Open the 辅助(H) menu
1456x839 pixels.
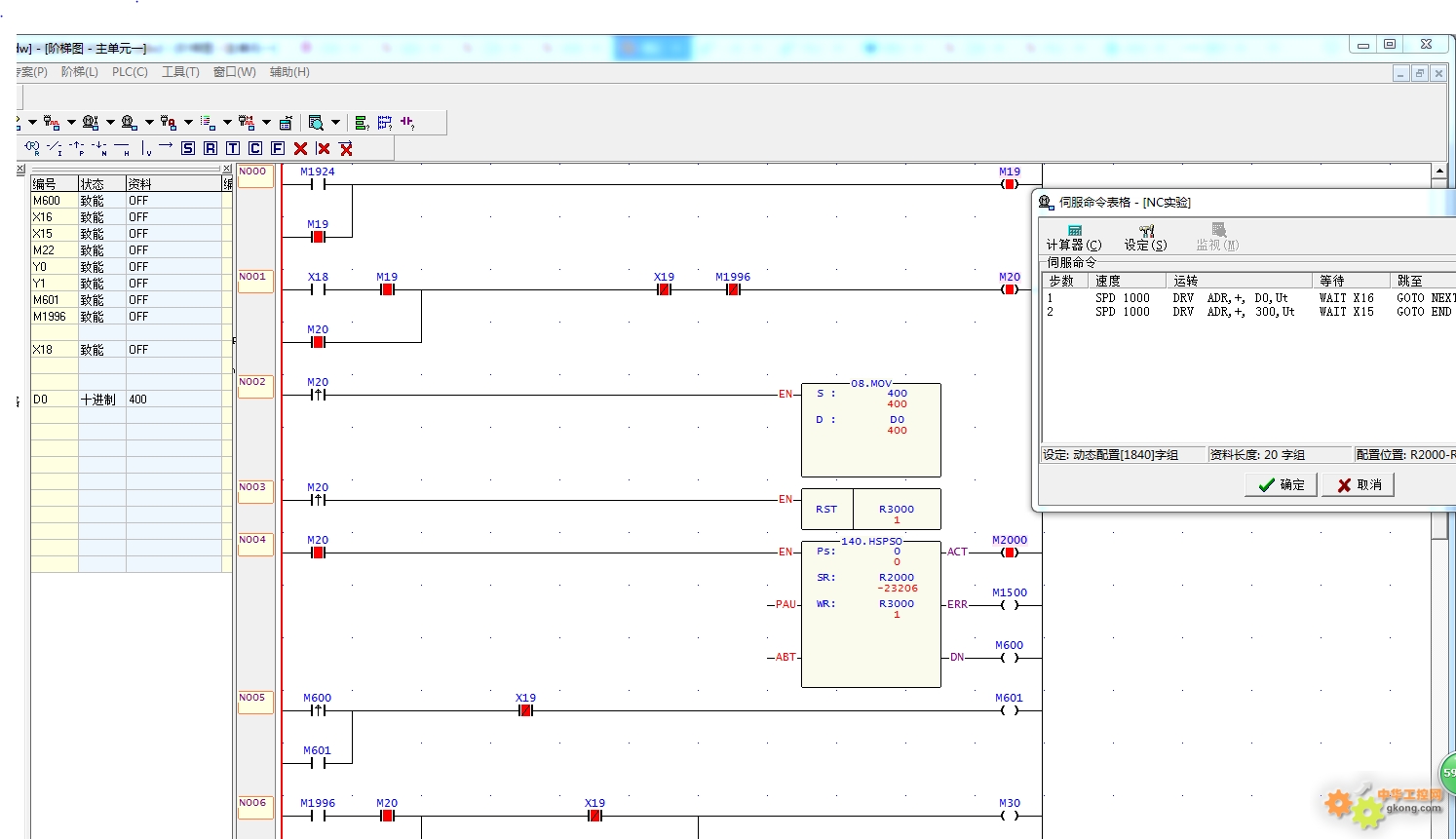pyautogui.click(x=289, y=72)
